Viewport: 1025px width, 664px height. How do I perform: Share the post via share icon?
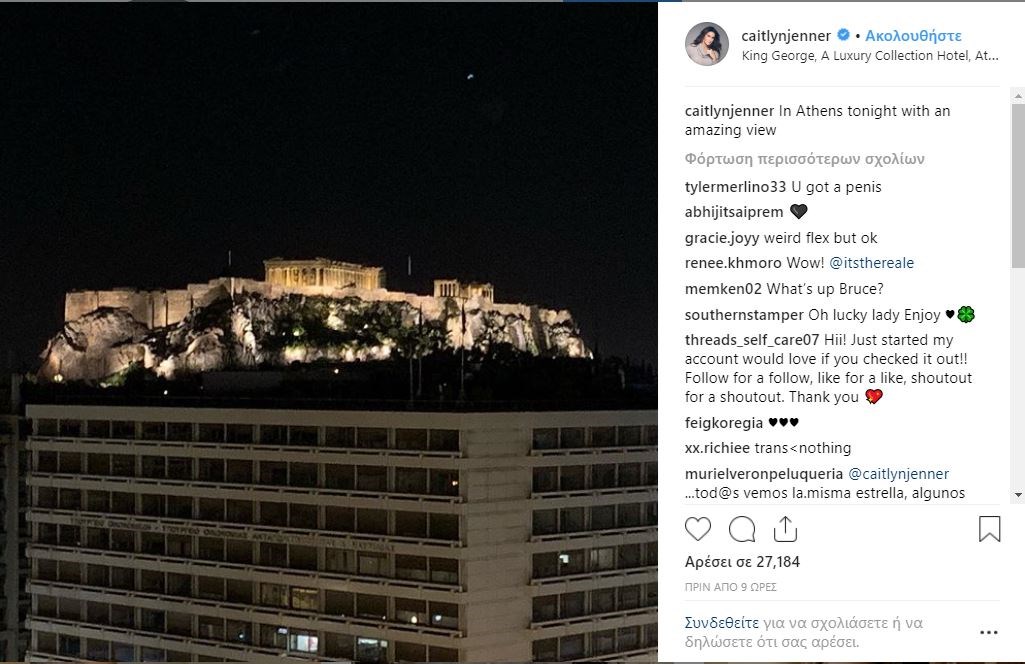tap(785, 529)
